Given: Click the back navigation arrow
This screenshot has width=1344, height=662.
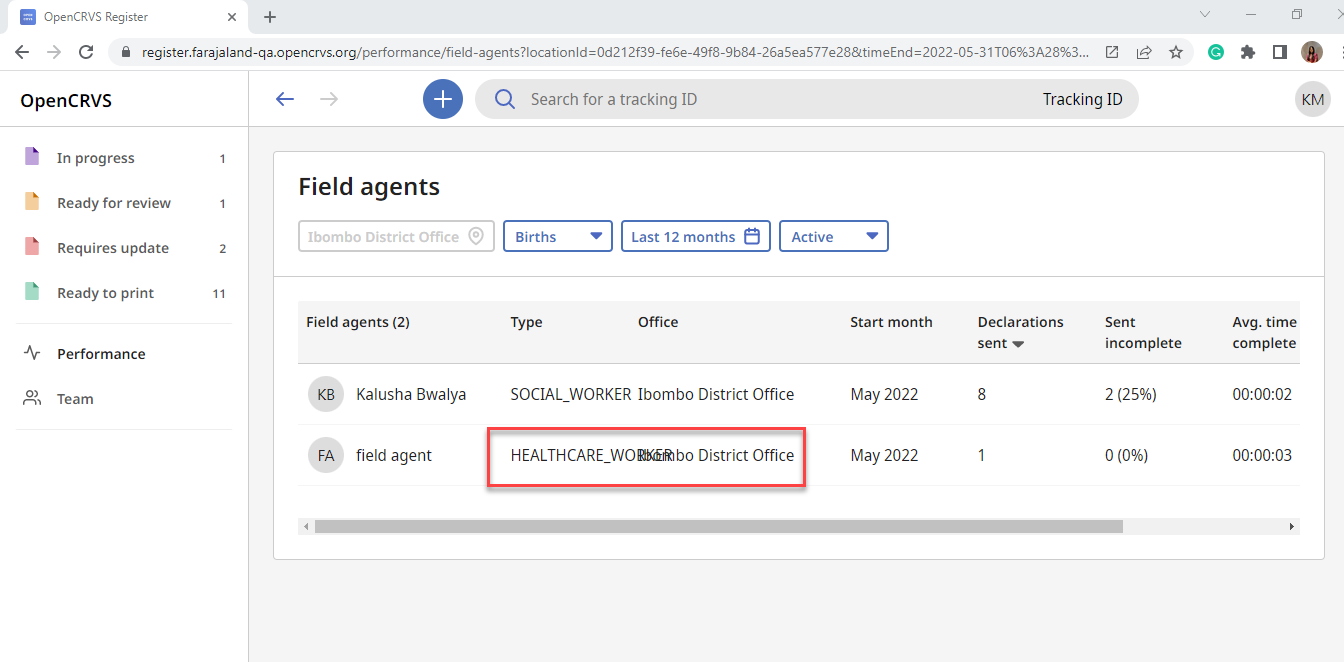Looking at the screenshot, I should (284, 99).
